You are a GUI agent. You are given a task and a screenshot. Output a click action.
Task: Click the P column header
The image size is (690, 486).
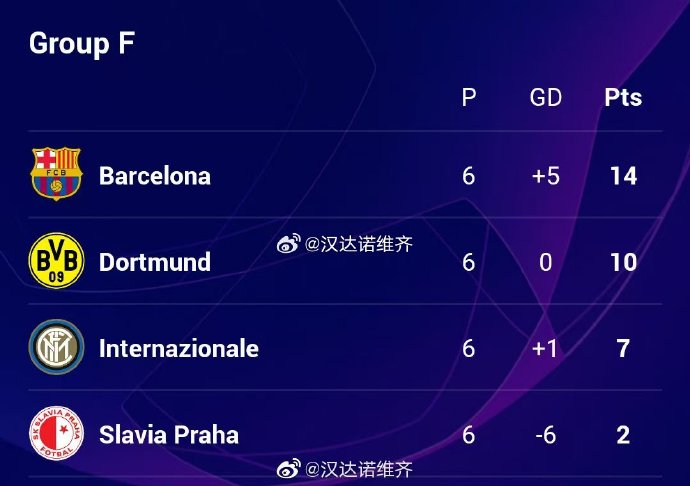(469, 97)
